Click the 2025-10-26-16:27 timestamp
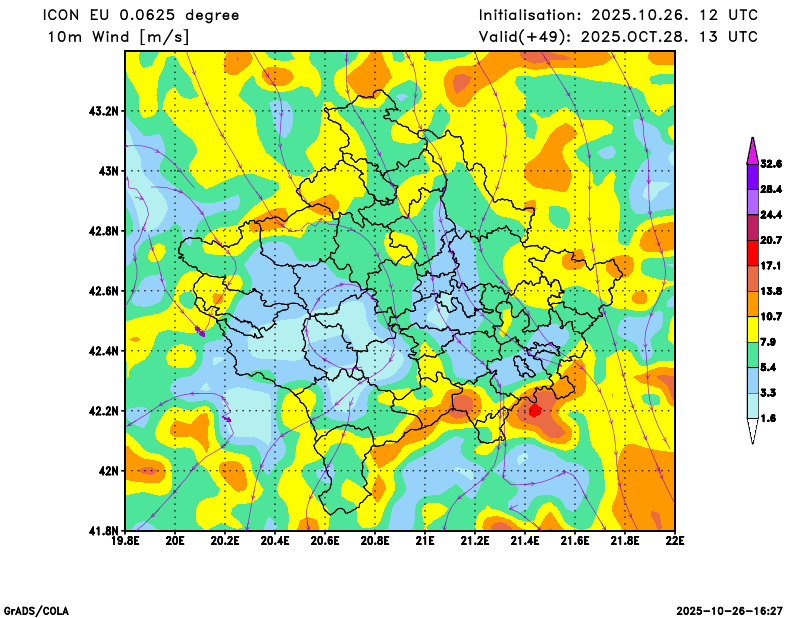 click(730, 610)
